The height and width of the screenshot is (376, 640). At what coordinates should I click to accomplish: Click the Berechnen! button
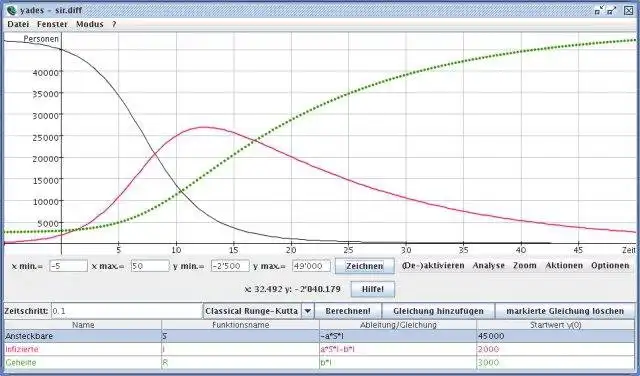pos(348,311)
